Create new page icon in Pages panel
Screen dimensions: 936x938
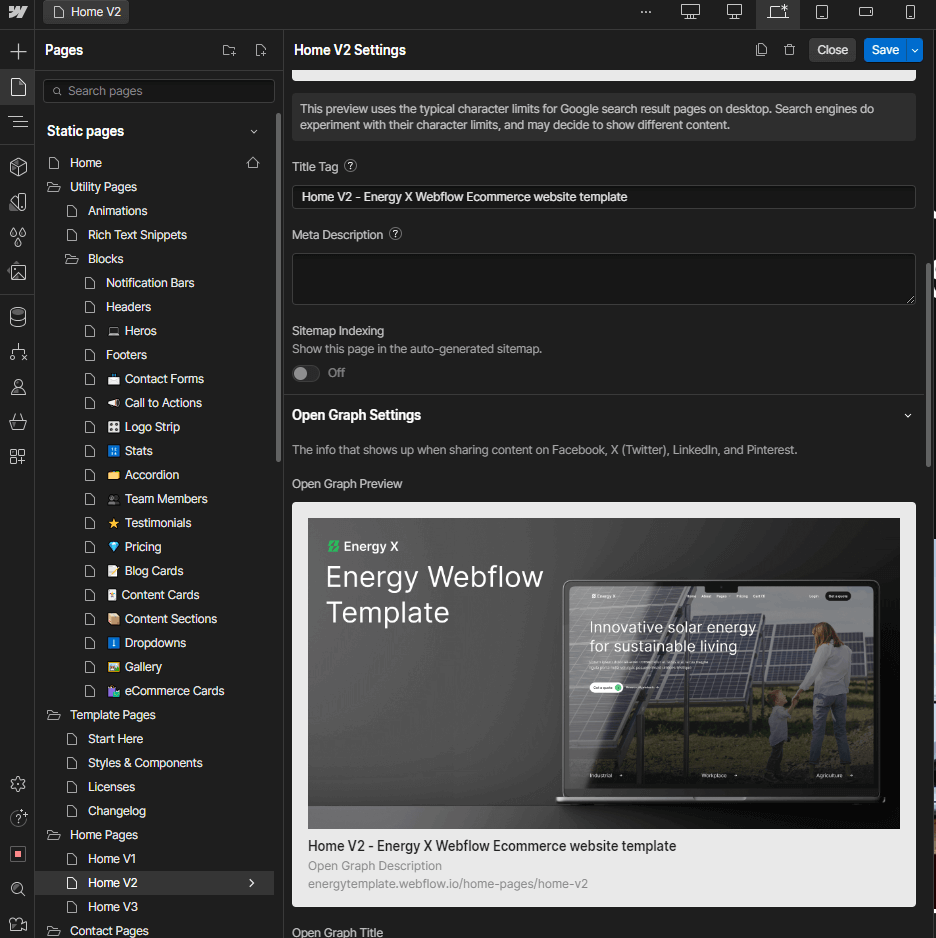[261, 50]
